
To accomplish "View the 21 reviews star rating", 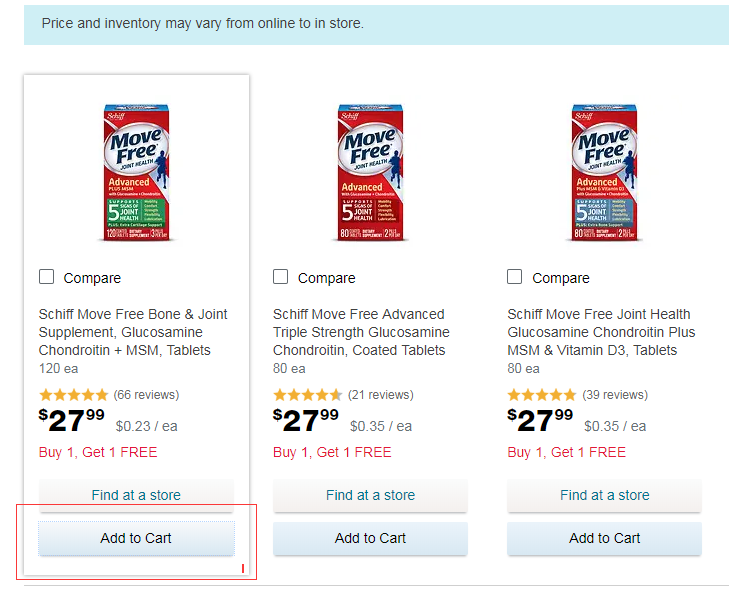I will pos(308,395).
